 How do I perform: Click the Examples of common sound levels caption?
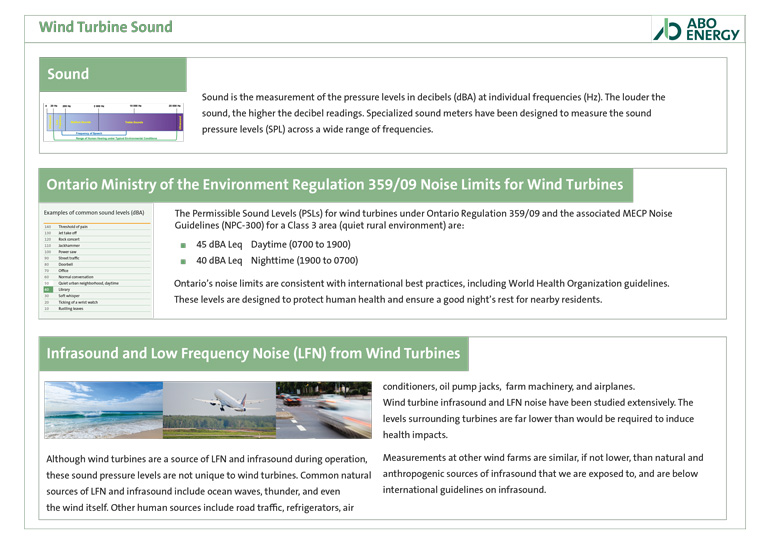coord(94,213)
